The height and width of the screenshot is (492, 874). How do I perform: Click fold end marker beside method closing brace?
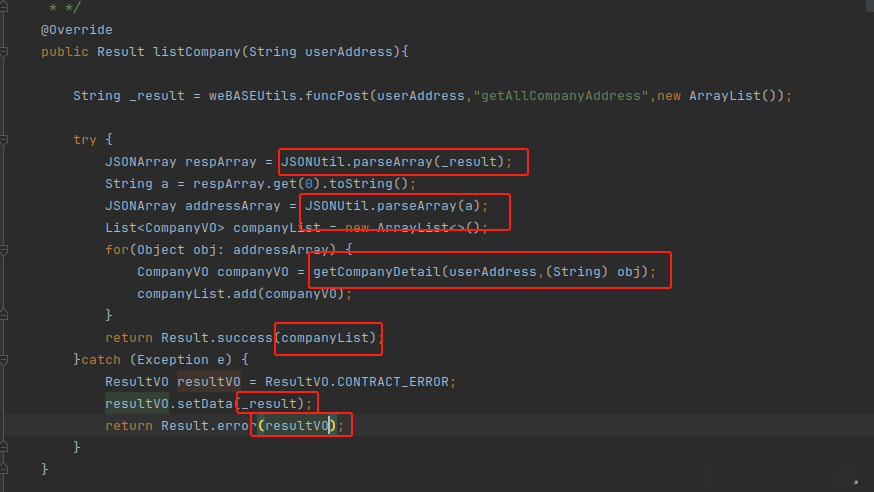[x=4, y=469]
